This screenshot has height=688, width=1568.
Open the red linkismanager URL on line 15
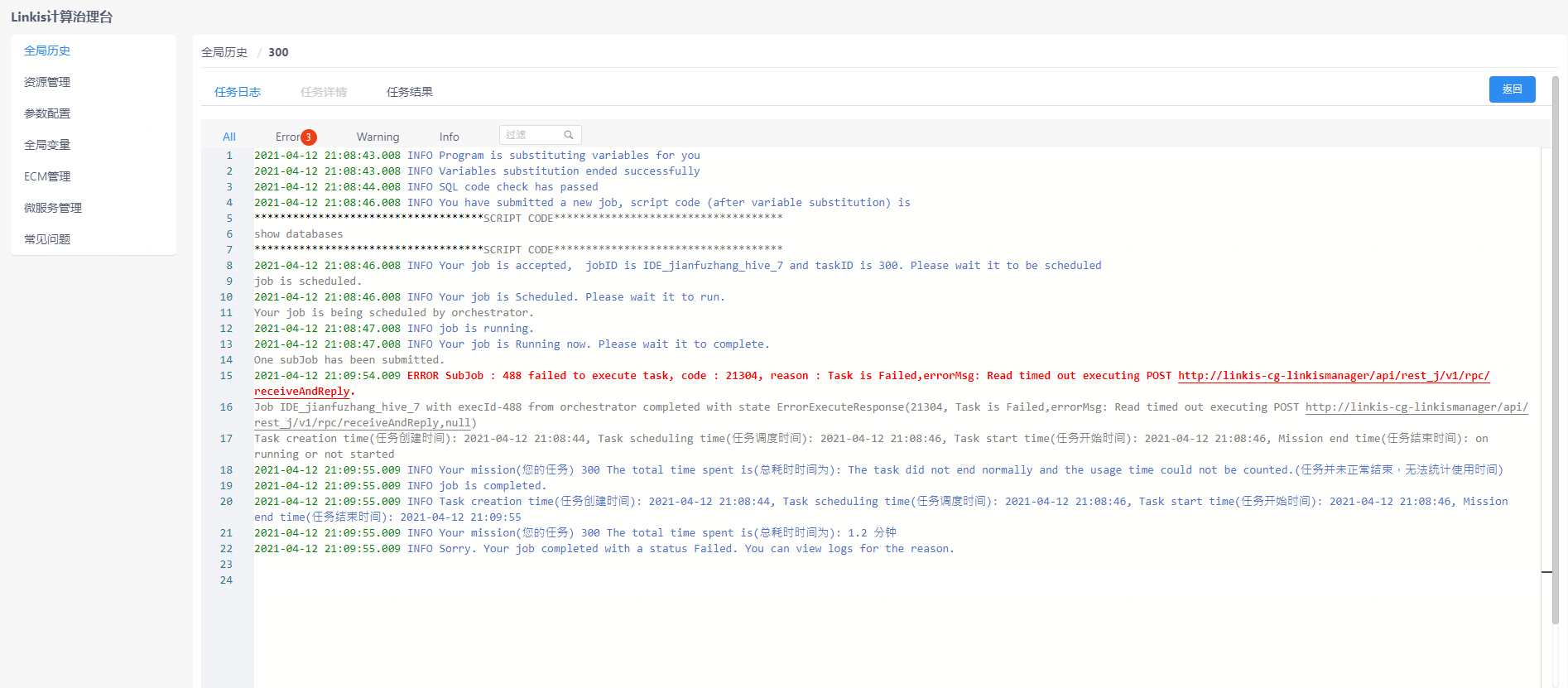pyautogui.click(x=1333, y=376)
